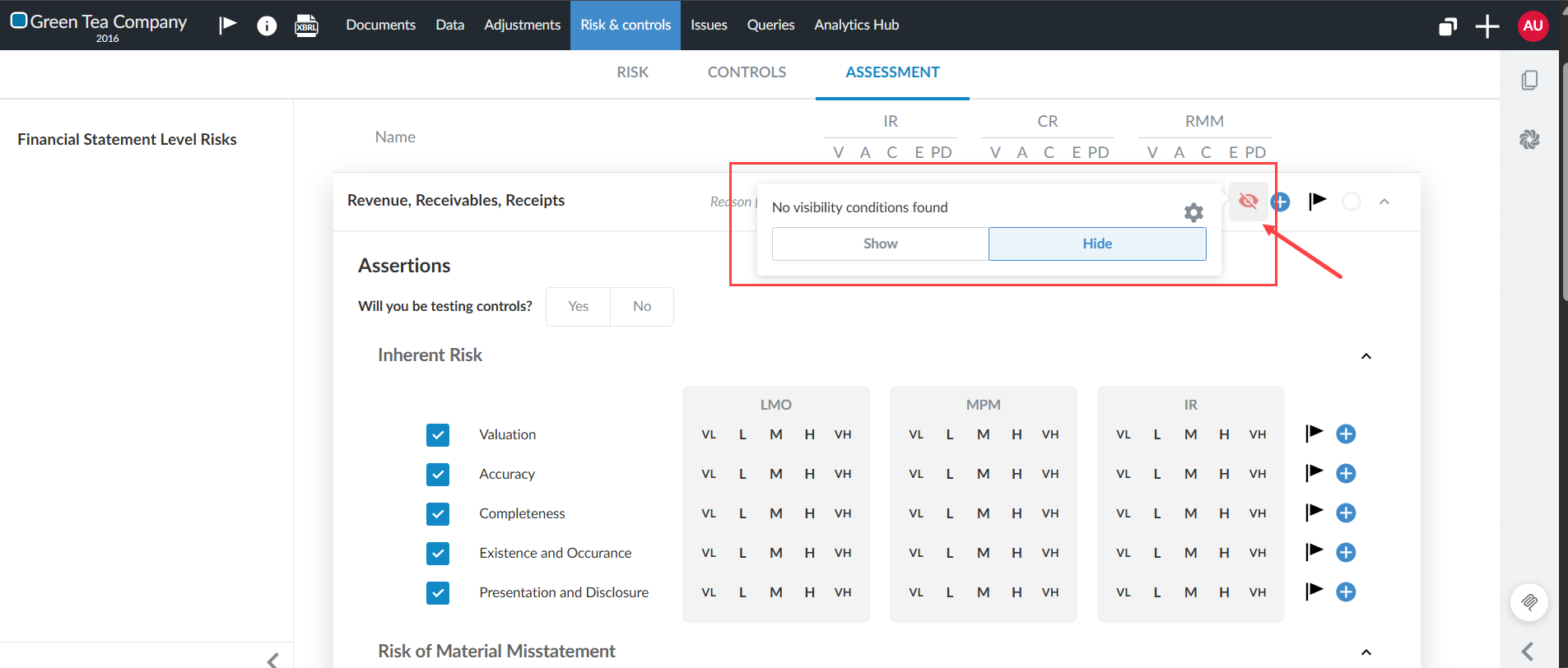Screen dimensions: 1568x668
Task: Open the engagement info icon
Action: pyautogui.click(x=267, y=26)
